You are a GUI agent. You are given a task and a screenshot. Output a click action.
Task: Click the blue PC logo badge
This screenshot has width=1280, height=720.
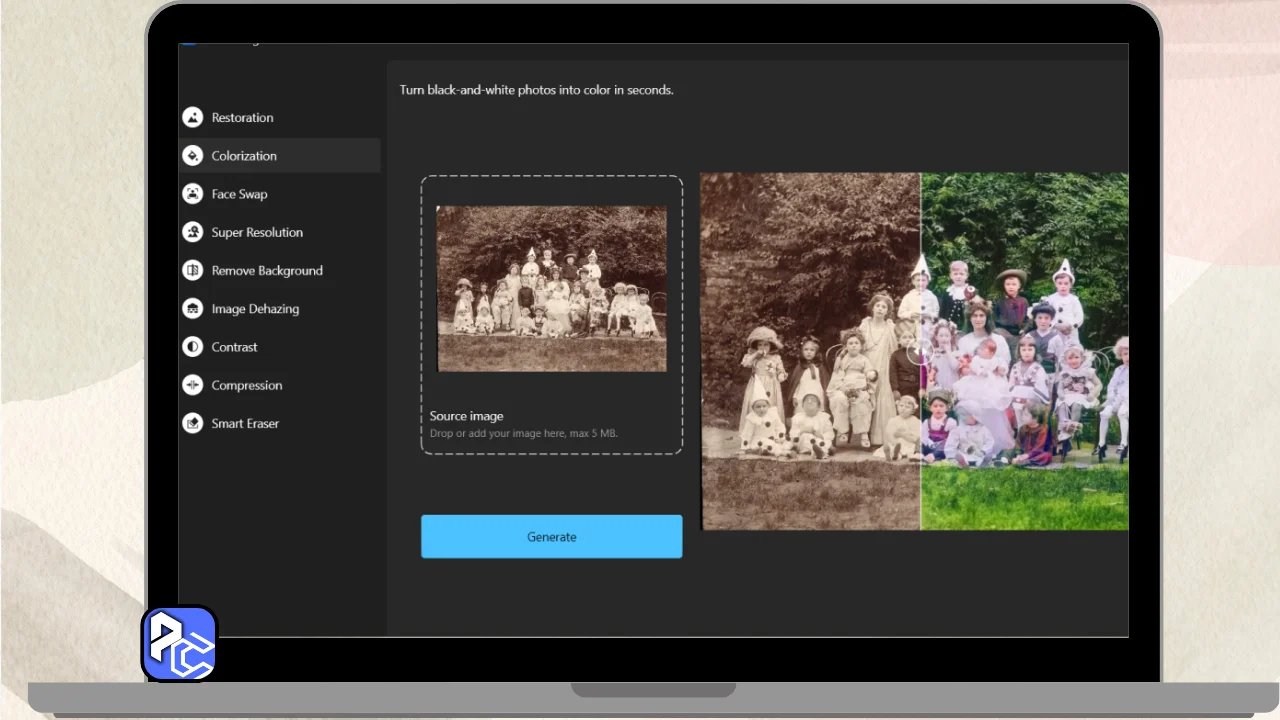[x=180, y=643]
